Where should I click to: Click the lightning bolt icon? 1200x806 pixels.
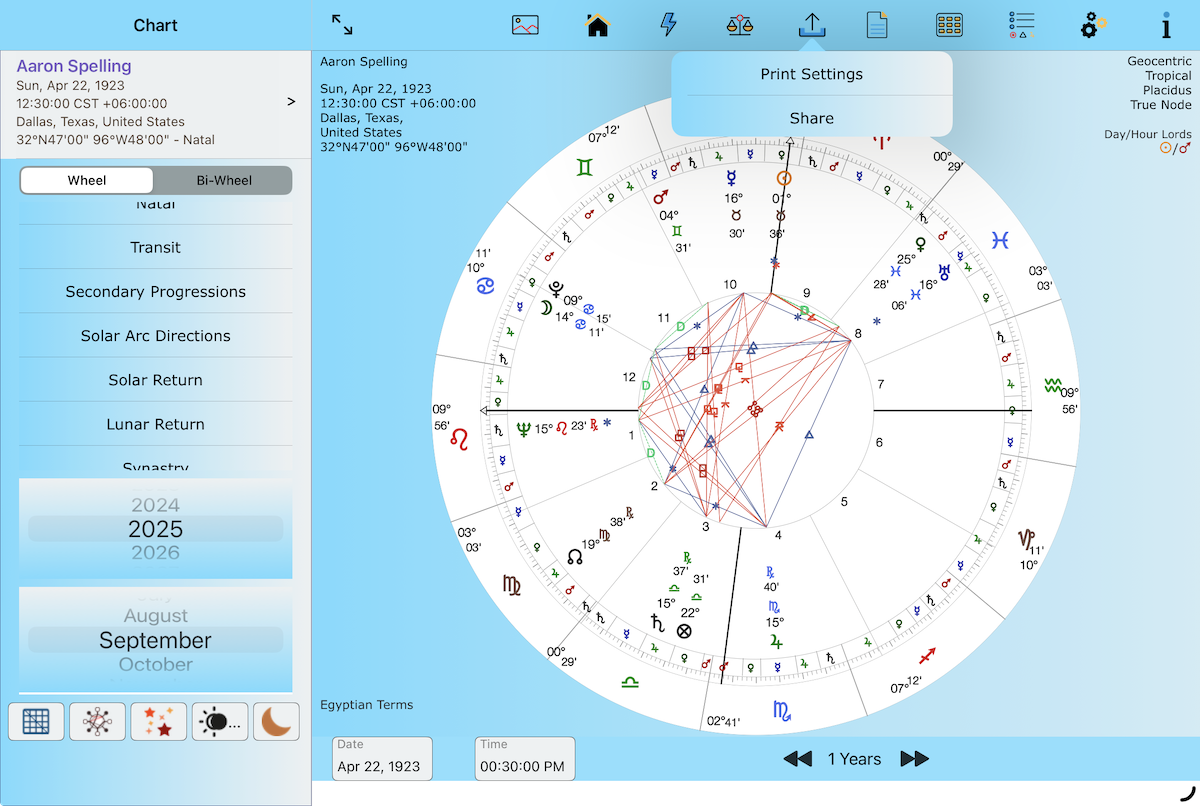[x=669, y=25]
